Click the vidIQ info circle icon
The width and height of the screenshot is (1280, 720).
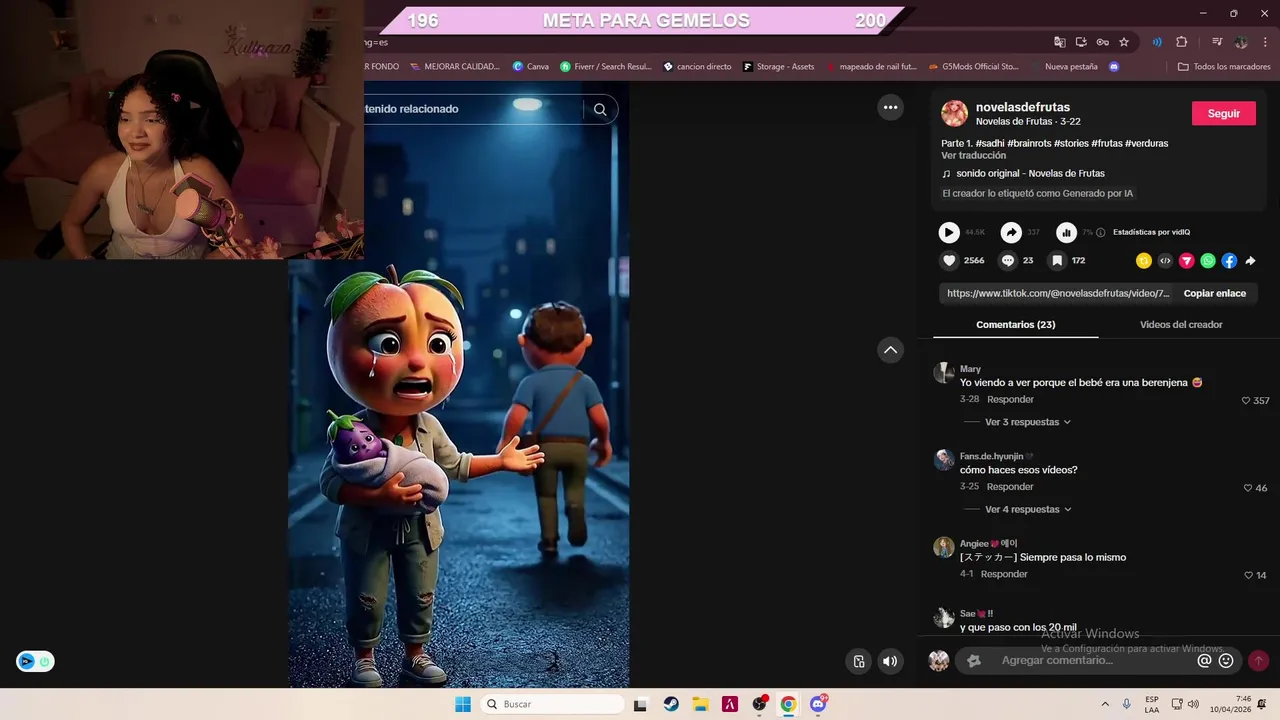(x=1101, y=232)
